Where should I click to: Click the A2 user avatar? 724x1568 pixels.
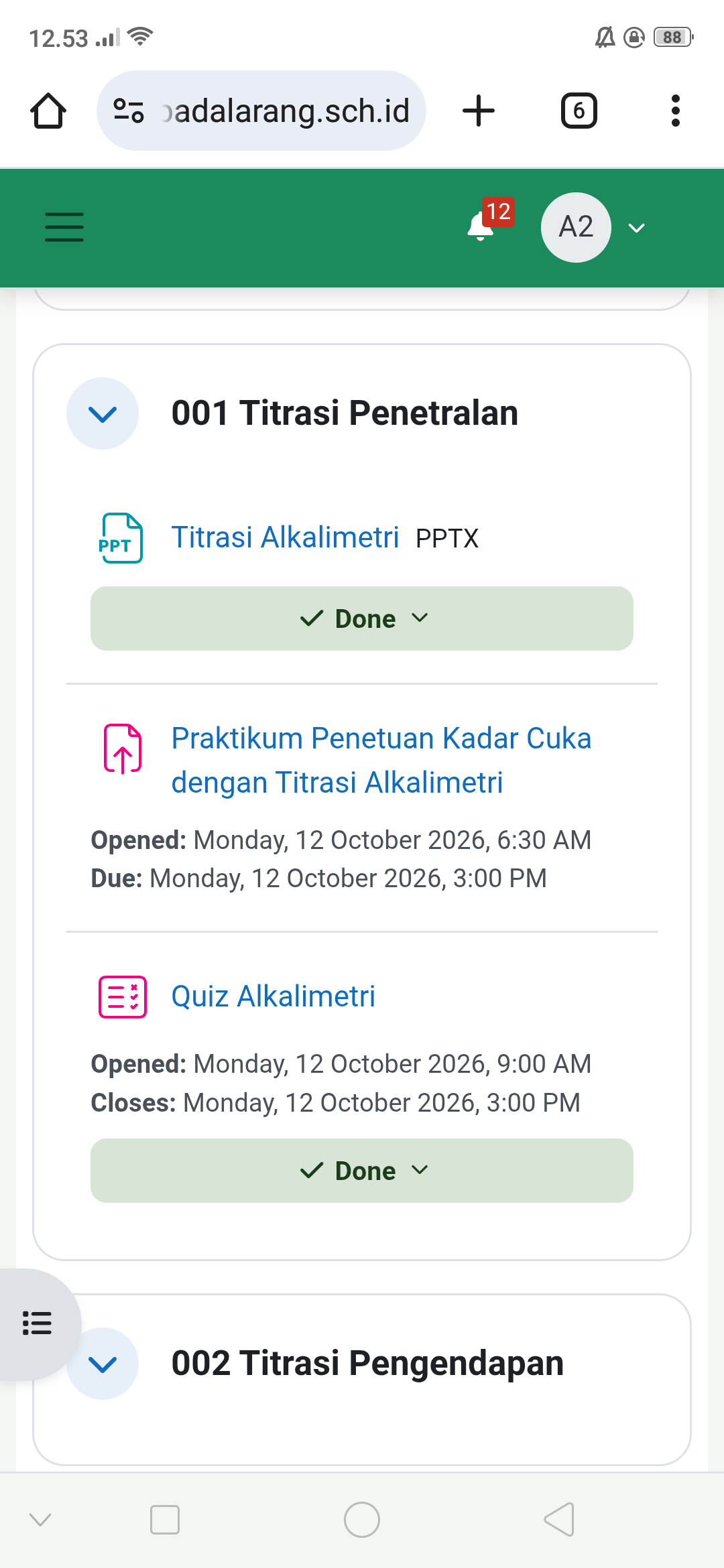tap(576, 227)
